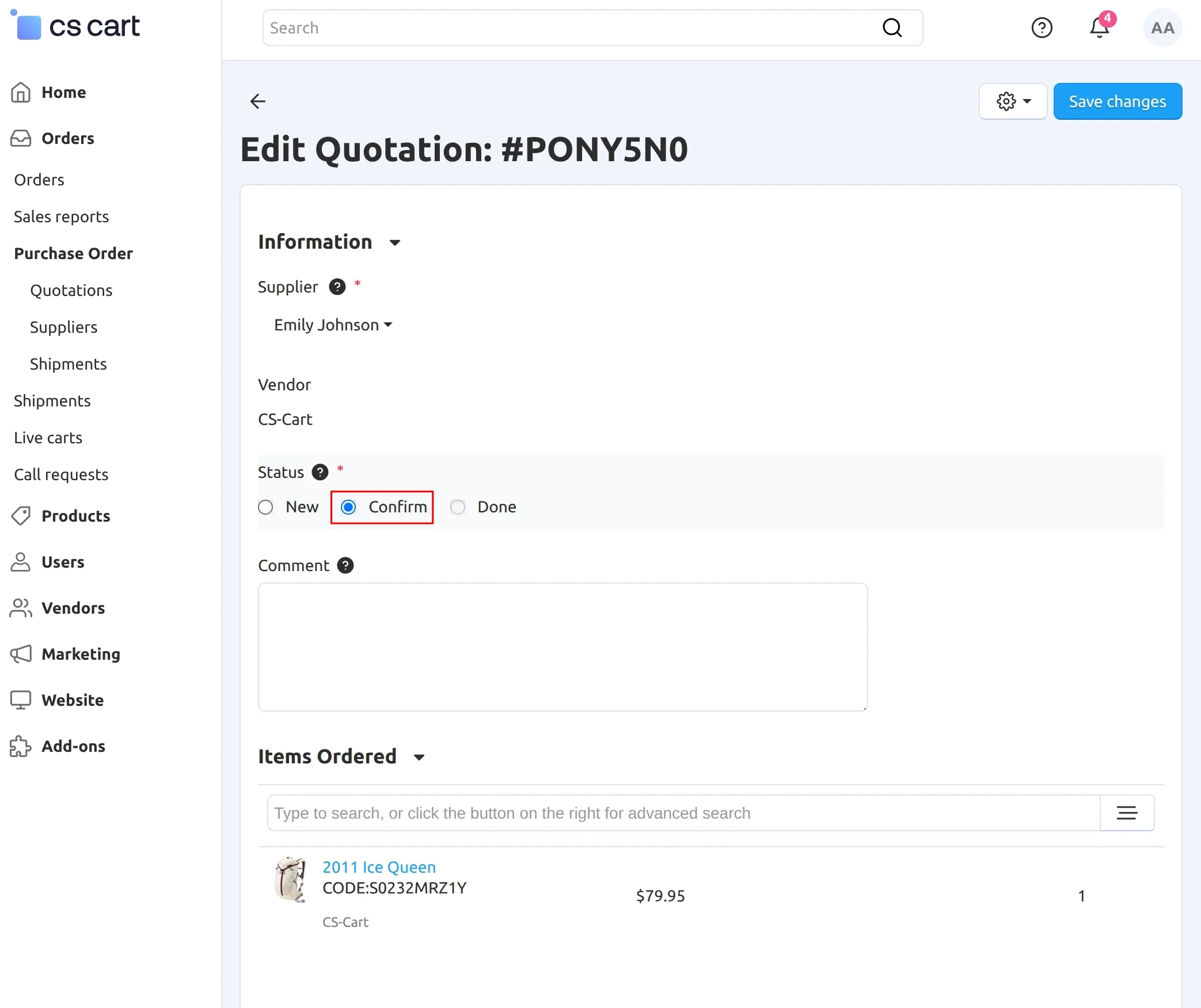This screenshot has height=1008, width=1201.
Task: Click the $79.95 price value
Action: point(660,896)
